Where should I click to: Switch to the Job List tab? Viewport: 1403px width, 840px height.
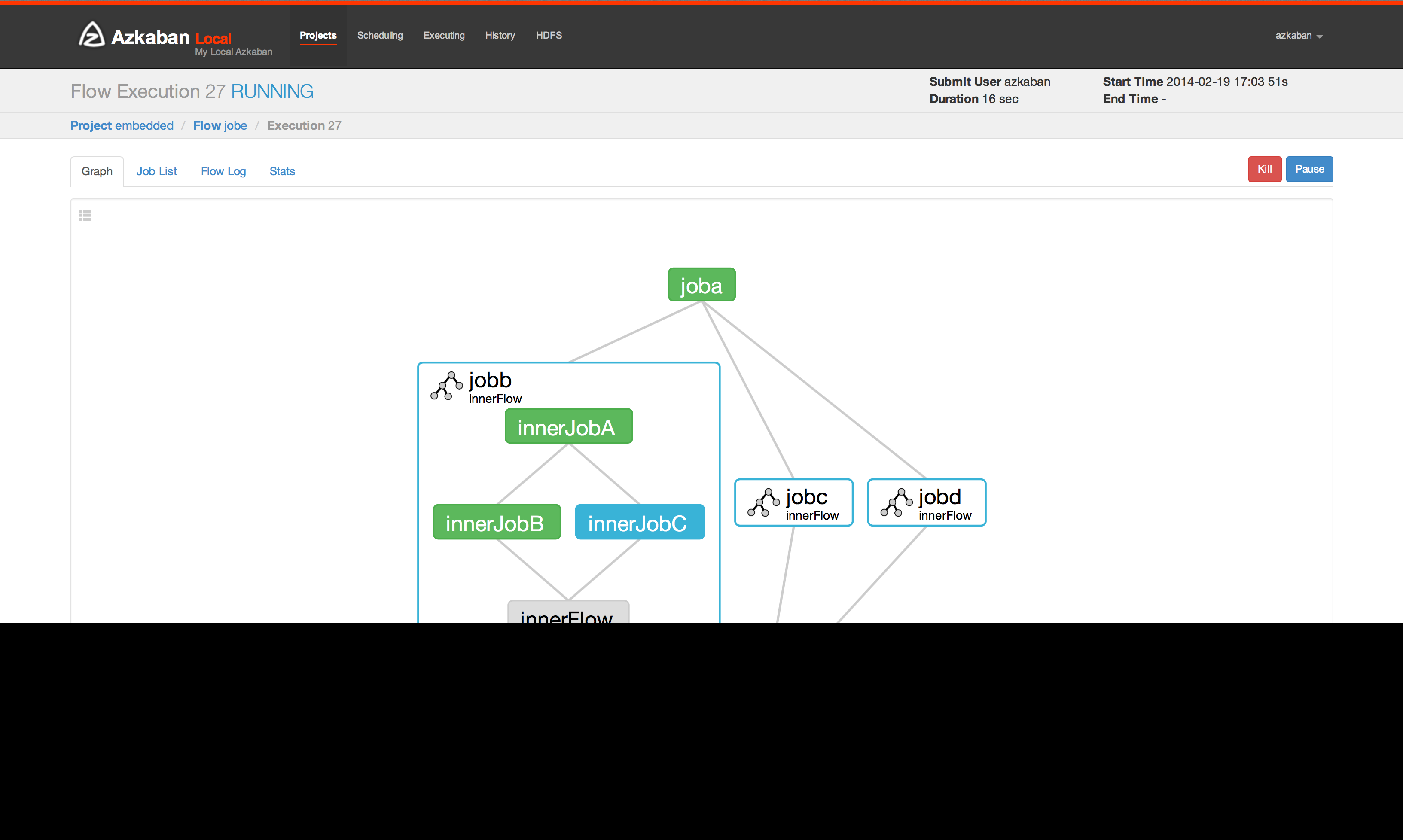(156, 171)
